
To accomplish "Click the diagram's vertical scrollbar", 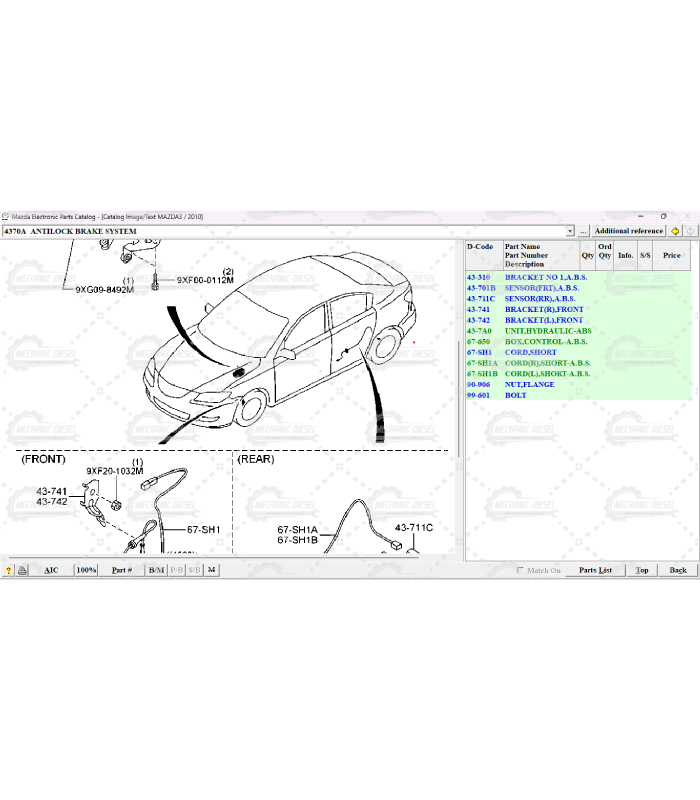I will coord(459,400).
